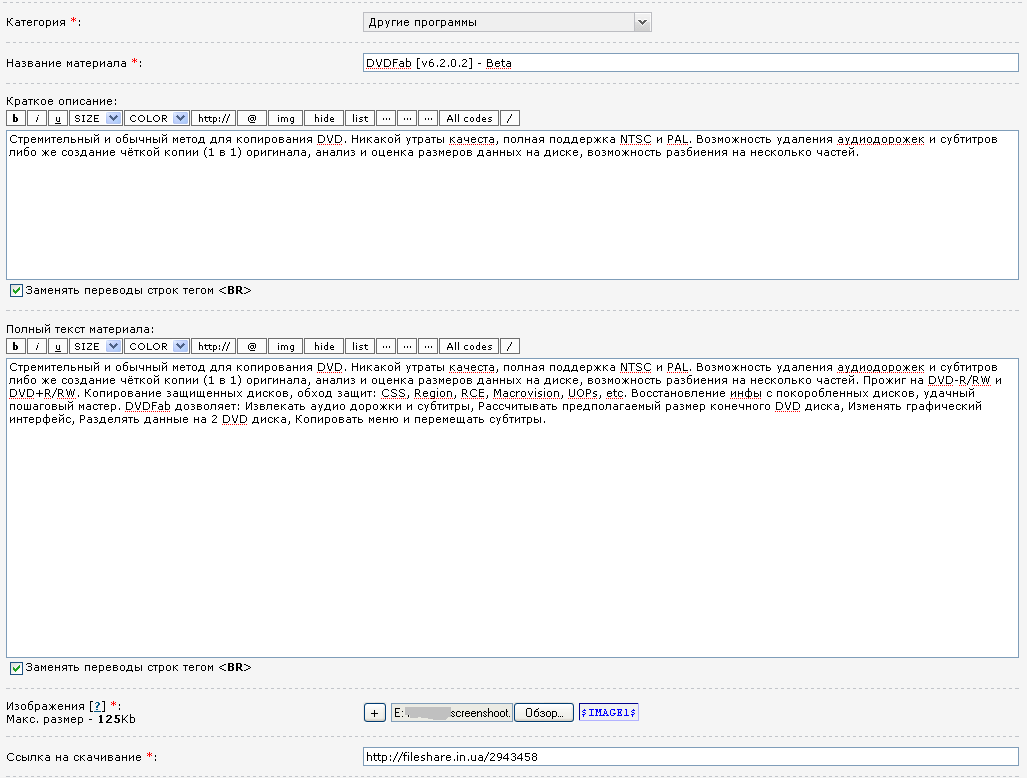Add another image with the plus button
This screenshot has width=1027, height=778.
click(x=375, y=713)
